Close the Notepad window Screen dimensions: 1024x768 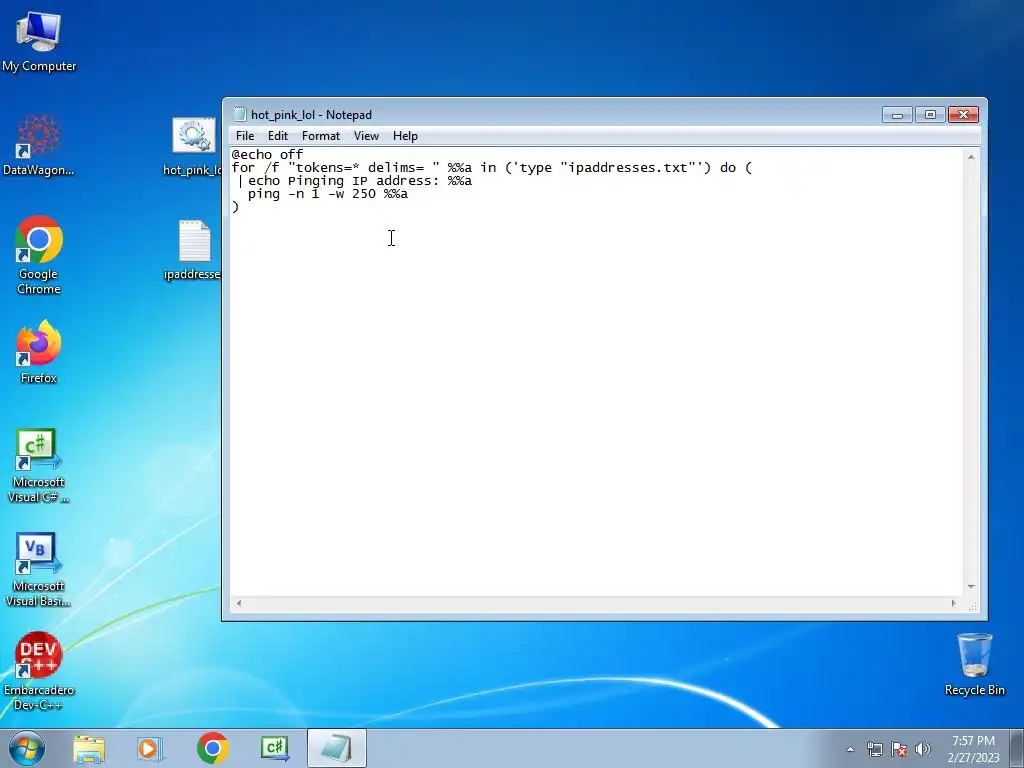pos(963,115)
